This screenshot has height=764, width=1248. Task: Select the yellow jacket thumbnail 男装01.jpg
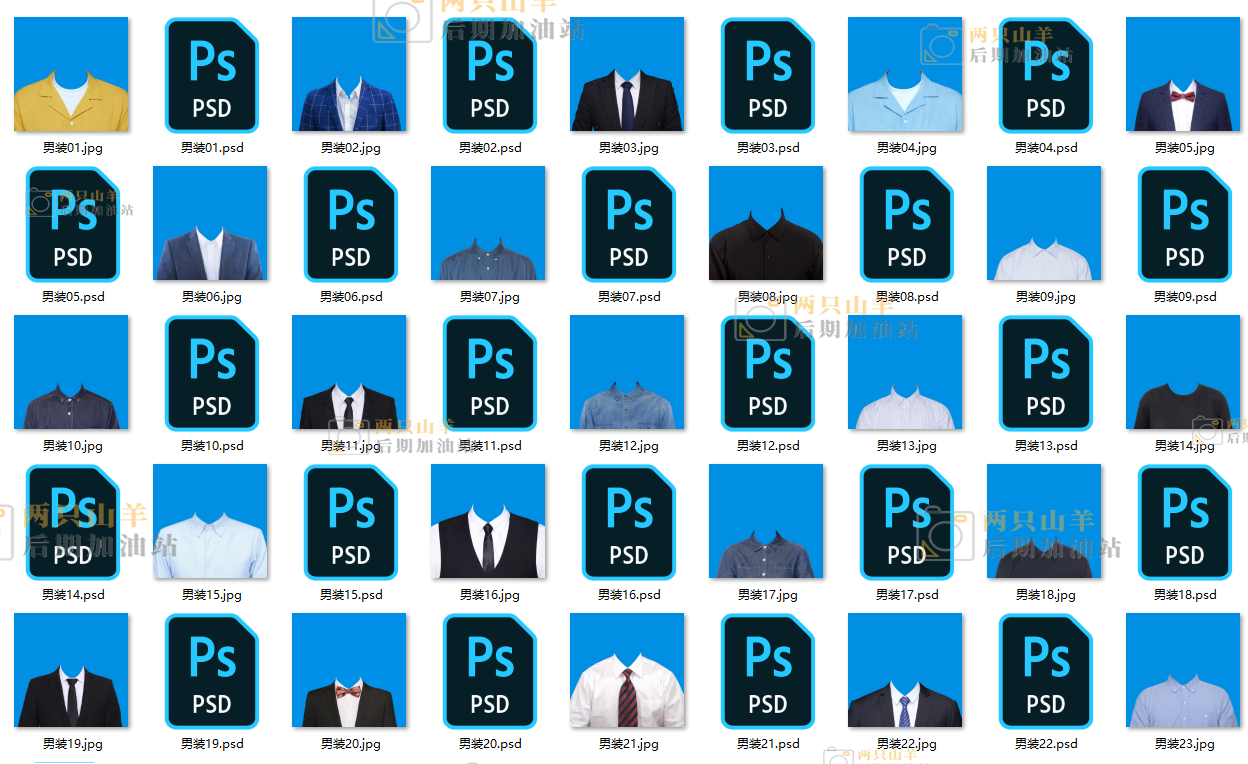[x=71, y=75]
